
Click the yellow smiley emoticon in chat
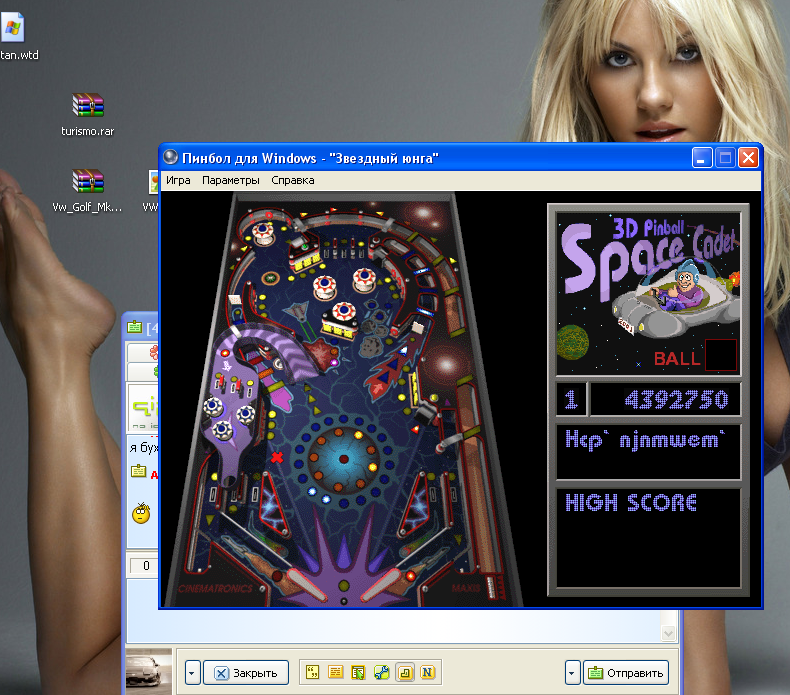tap(141, 513)
